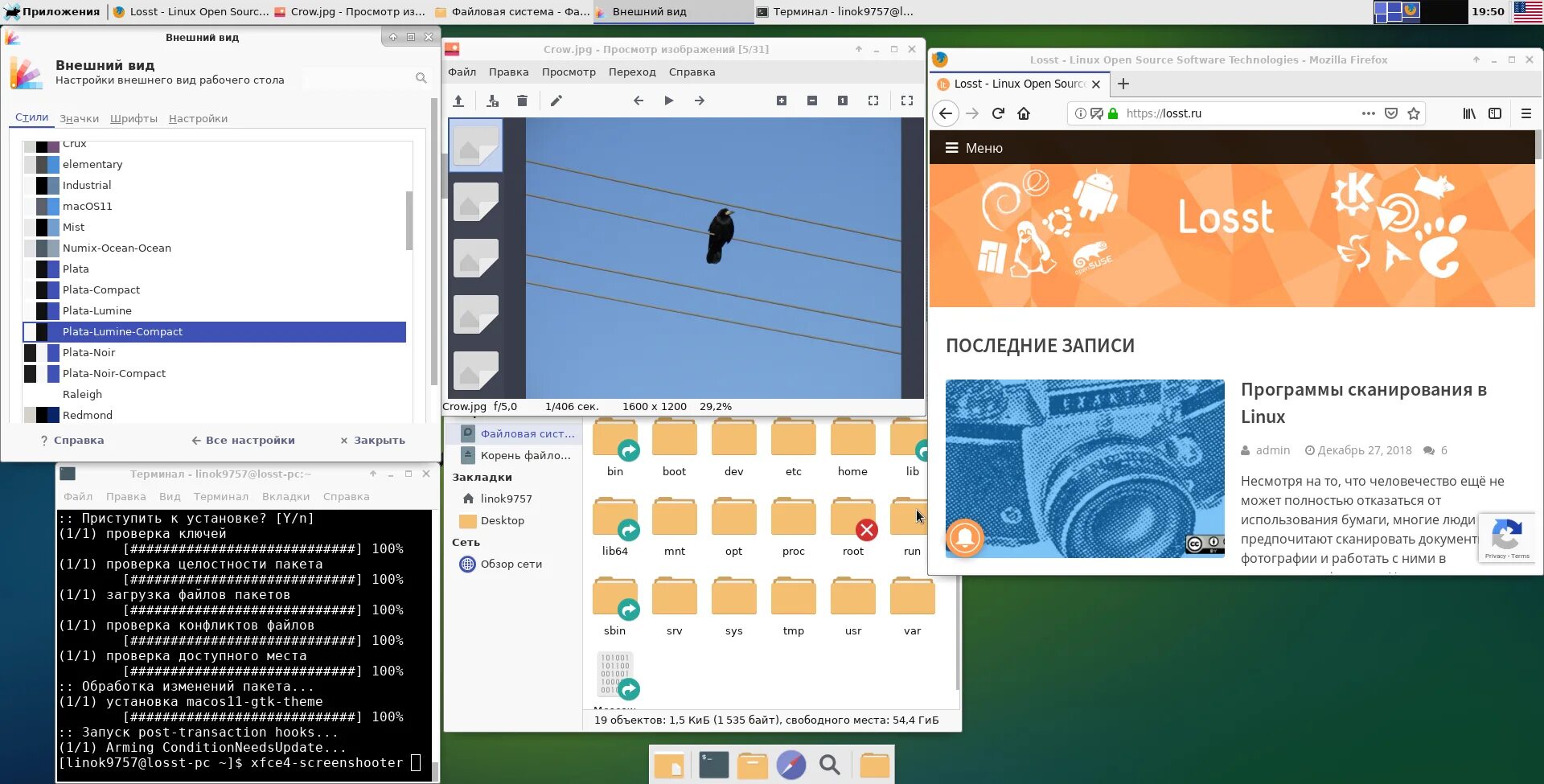Bookmark this page with the star icon

(1414, 113)
